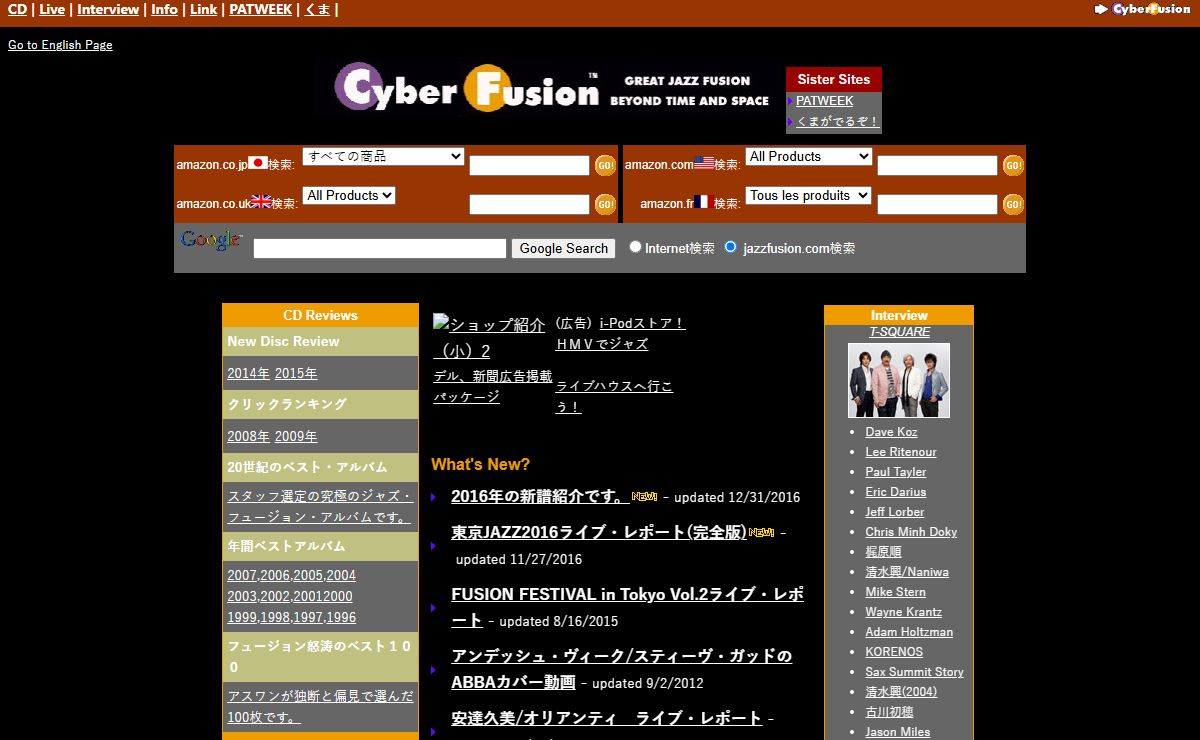Open くまがでるぞ！ sister site link
The image size is (1200, 740).
pyautogui.click(x=837, y=122)
